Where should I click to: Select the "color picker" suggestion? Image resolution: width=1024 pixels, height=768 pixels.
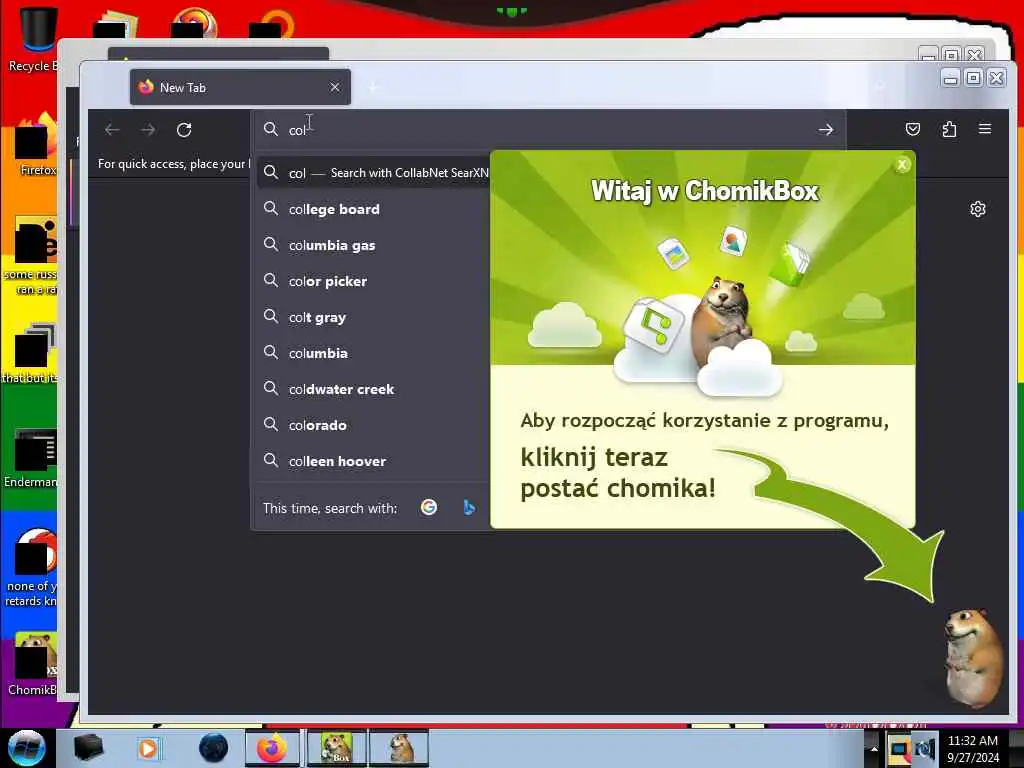pos(370,281)
